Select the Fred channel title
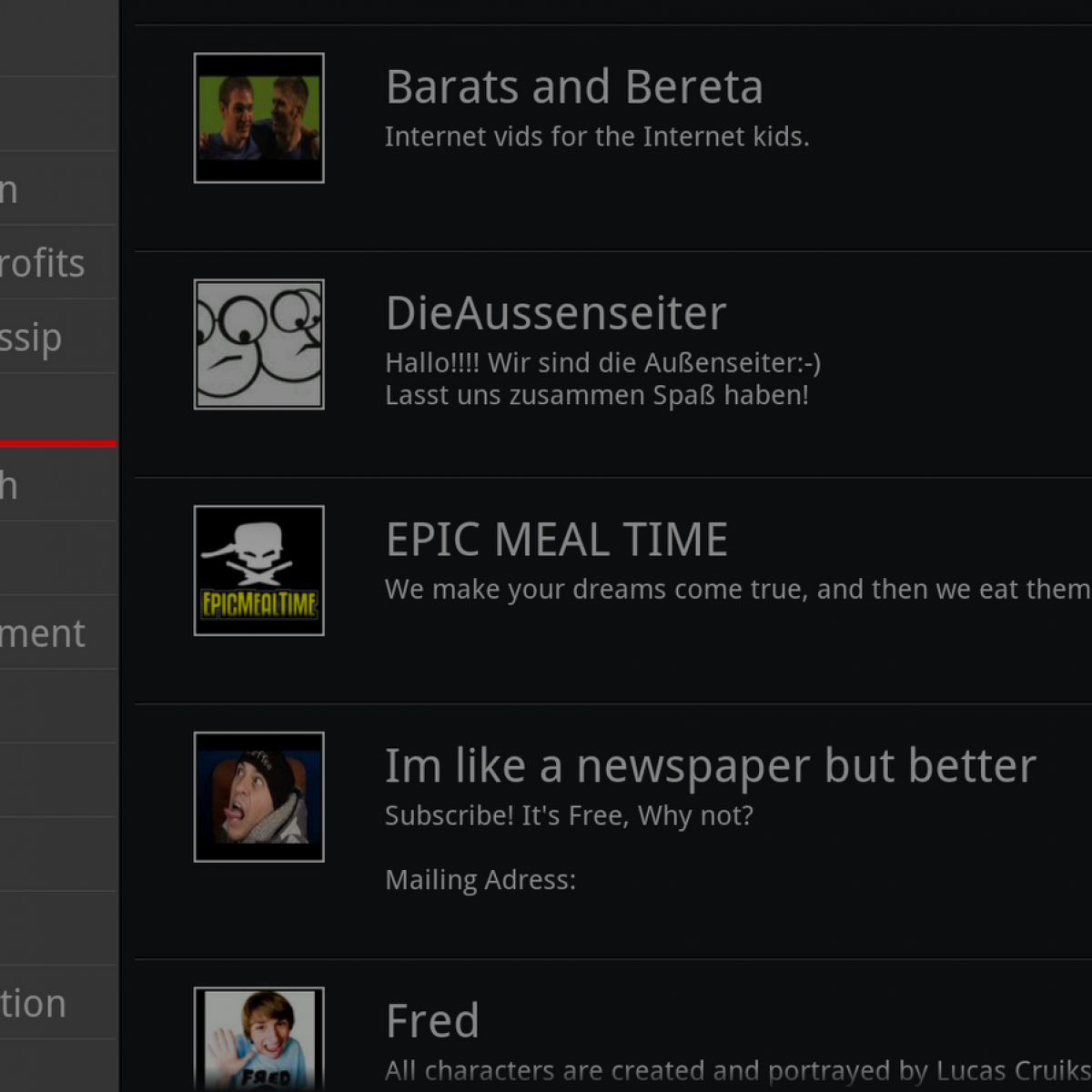 click(432, 1021)
